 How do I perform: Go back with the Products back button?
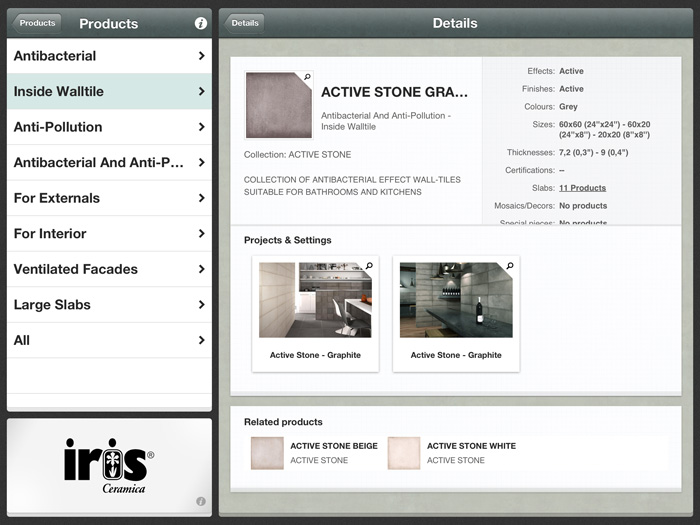[x=37, y=23]
